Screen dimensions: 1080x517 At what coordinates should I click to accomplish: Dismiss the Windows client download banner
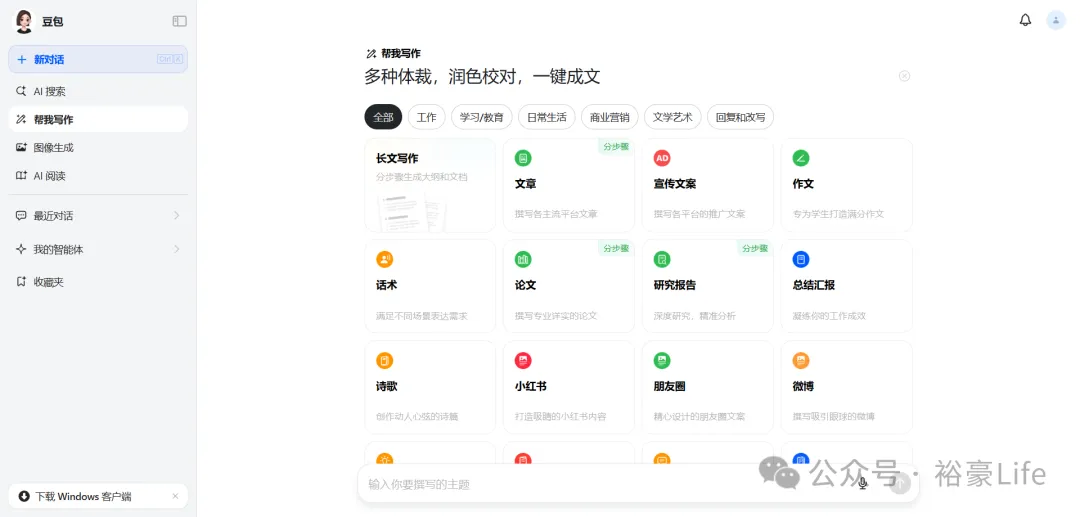[x=175, y=496]
